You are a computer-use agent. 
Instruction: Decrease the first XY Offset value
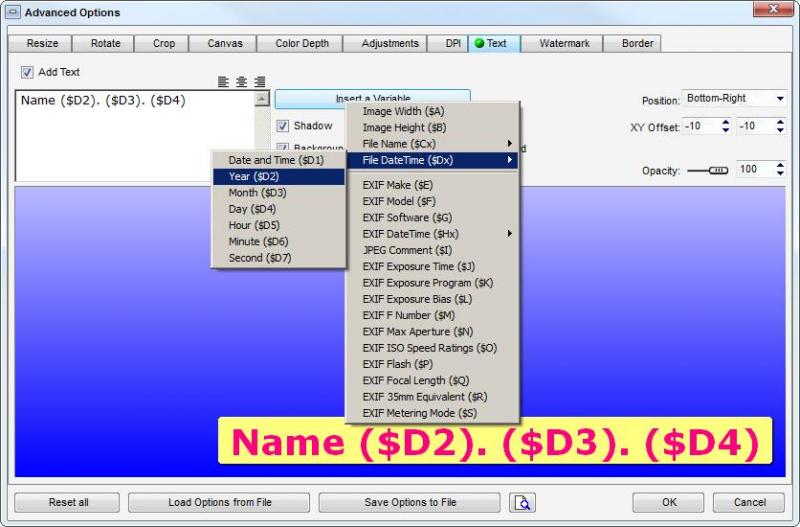coord(726,130)
